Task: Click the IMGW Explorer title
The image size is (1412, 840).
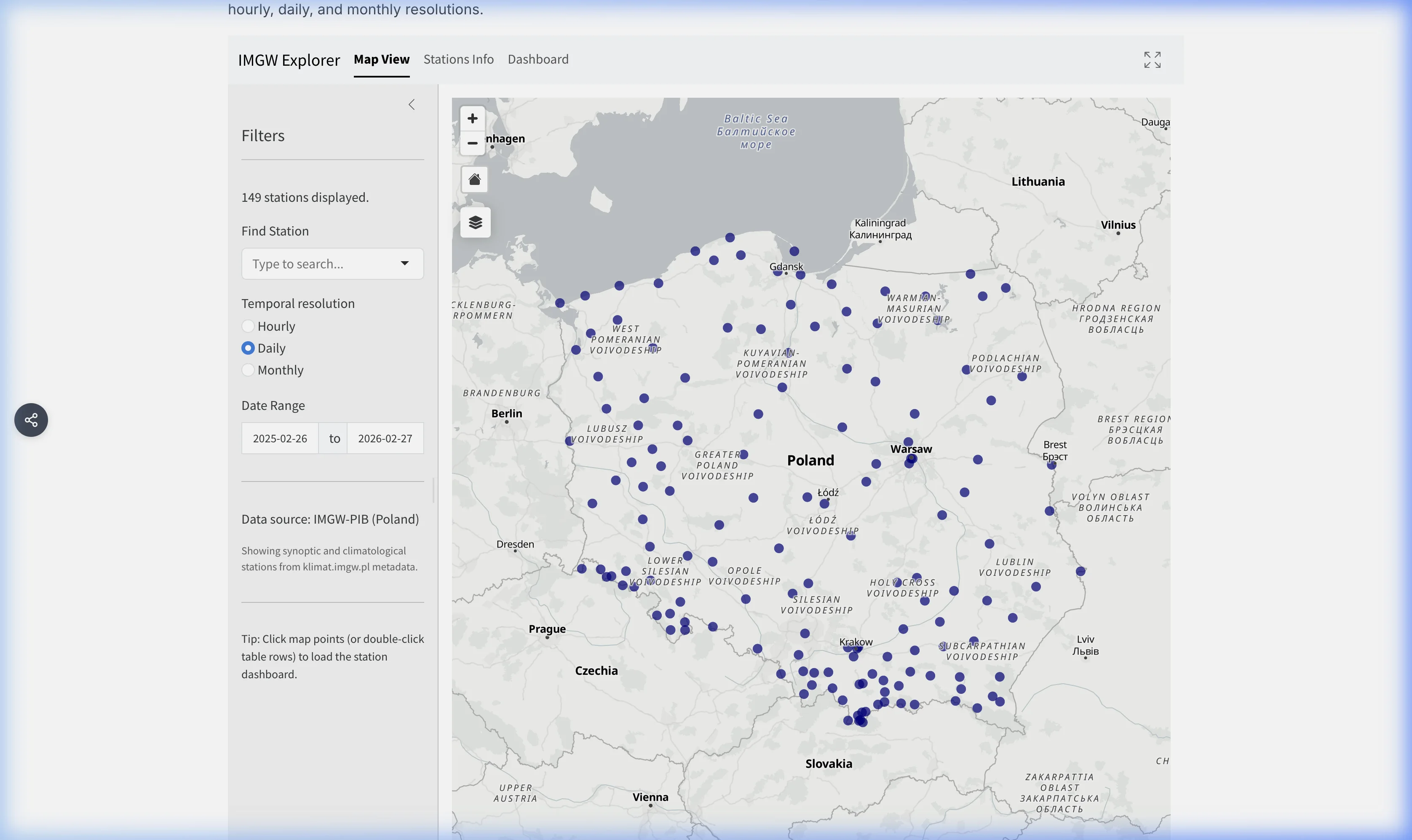Action: click(289, 59)
